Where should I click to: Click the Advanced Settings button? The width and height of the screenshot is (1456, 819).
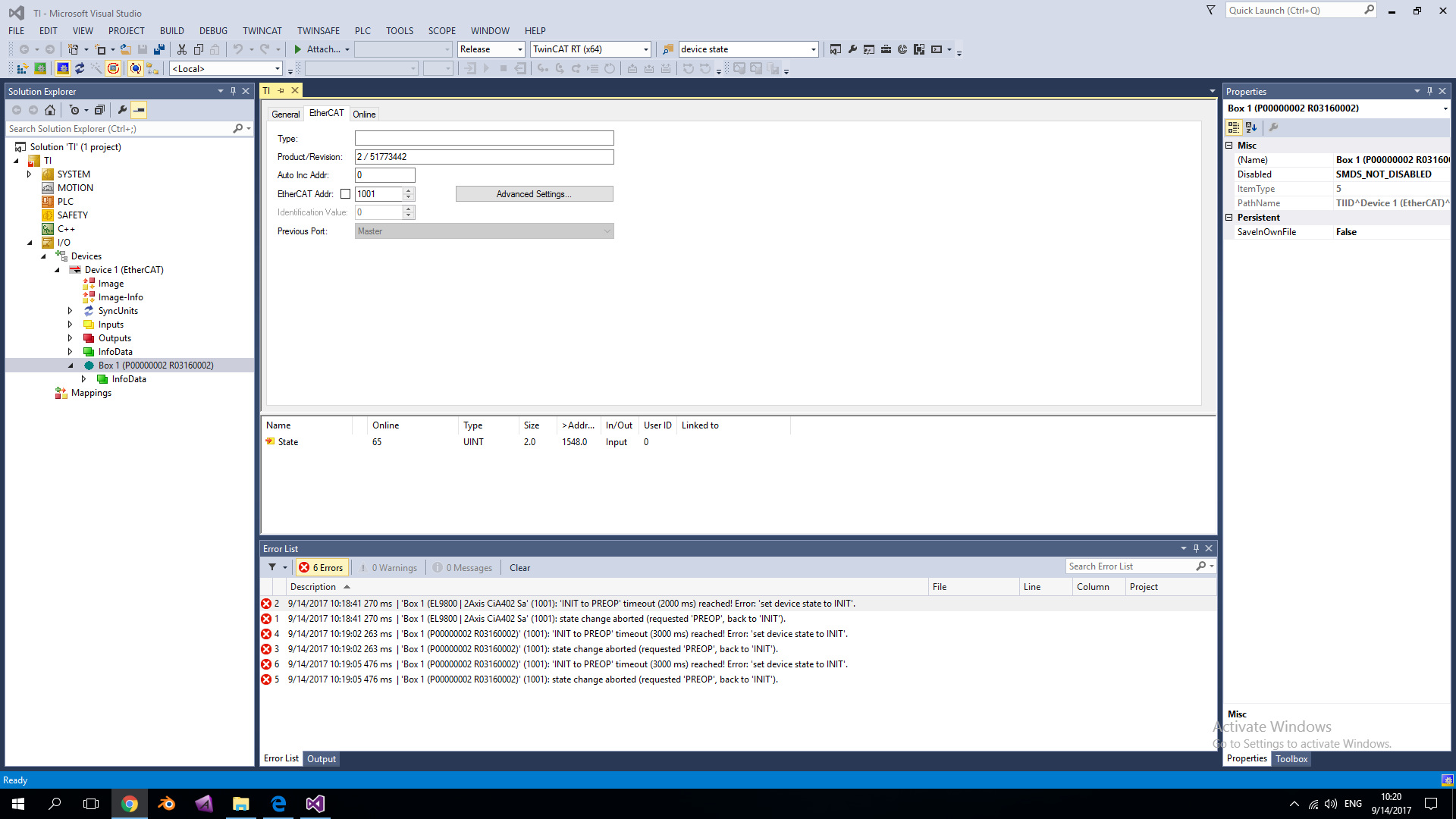click(534, 194)
